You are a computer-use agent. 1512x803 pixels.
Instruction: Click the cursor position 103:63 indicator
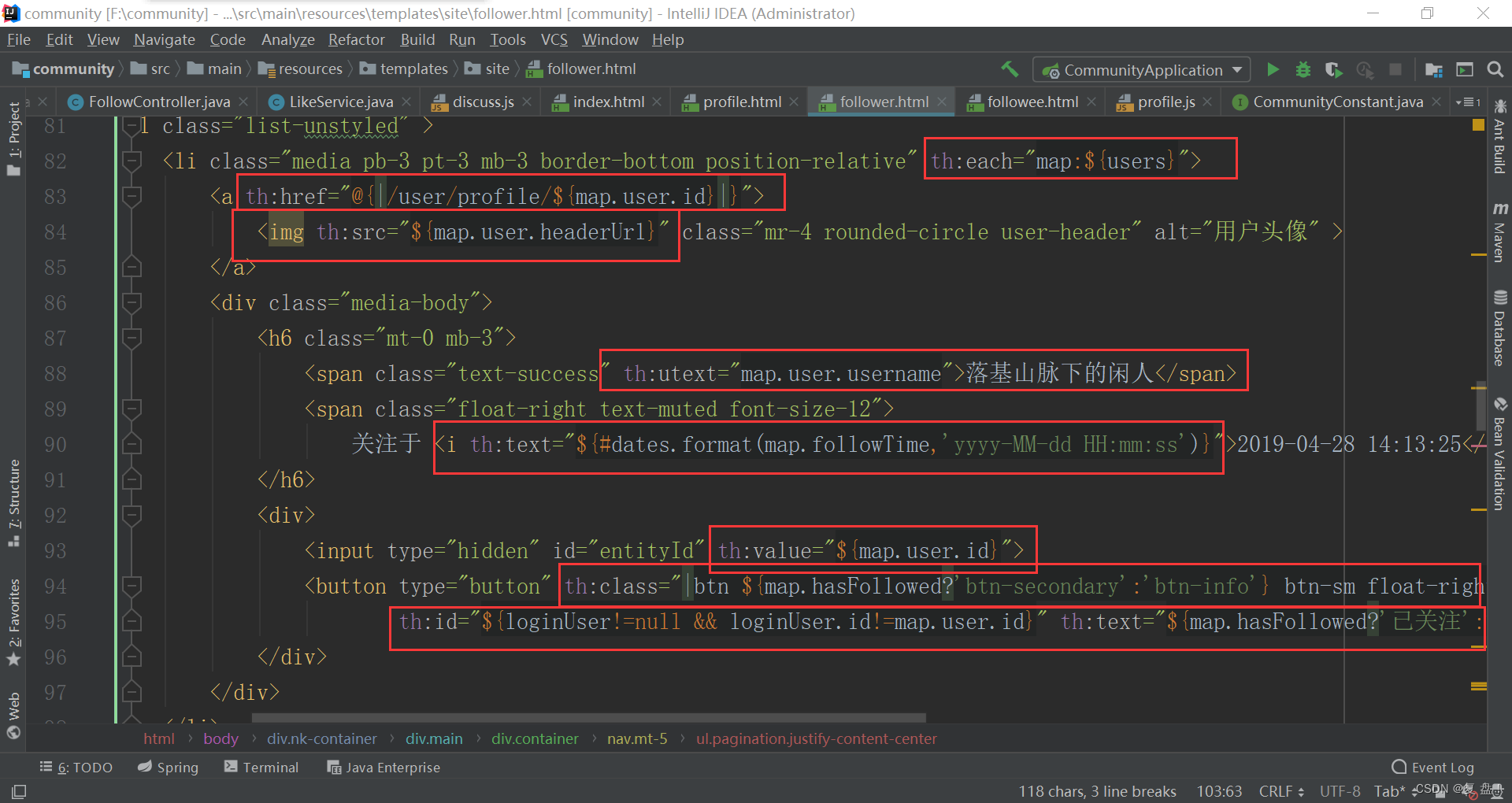click(x=1218, y=790)
